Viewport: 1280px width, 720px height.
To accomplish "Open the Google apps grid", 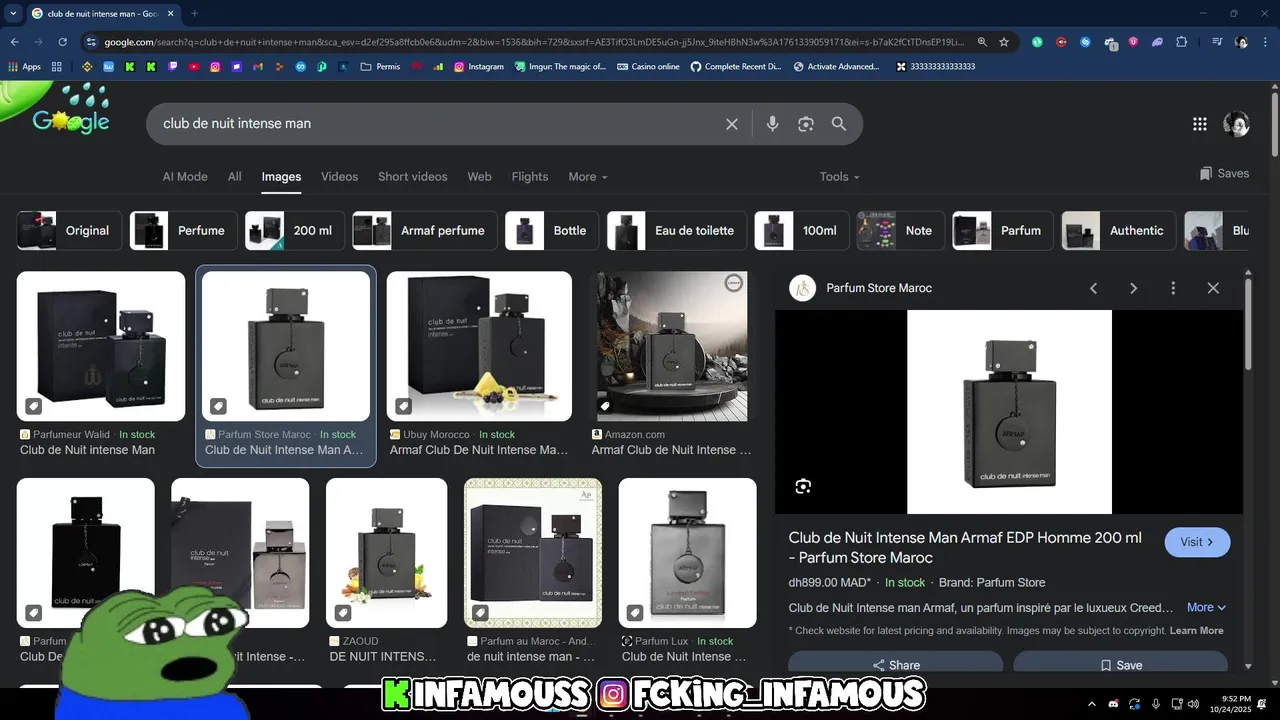I will [x=1200, y=124].
